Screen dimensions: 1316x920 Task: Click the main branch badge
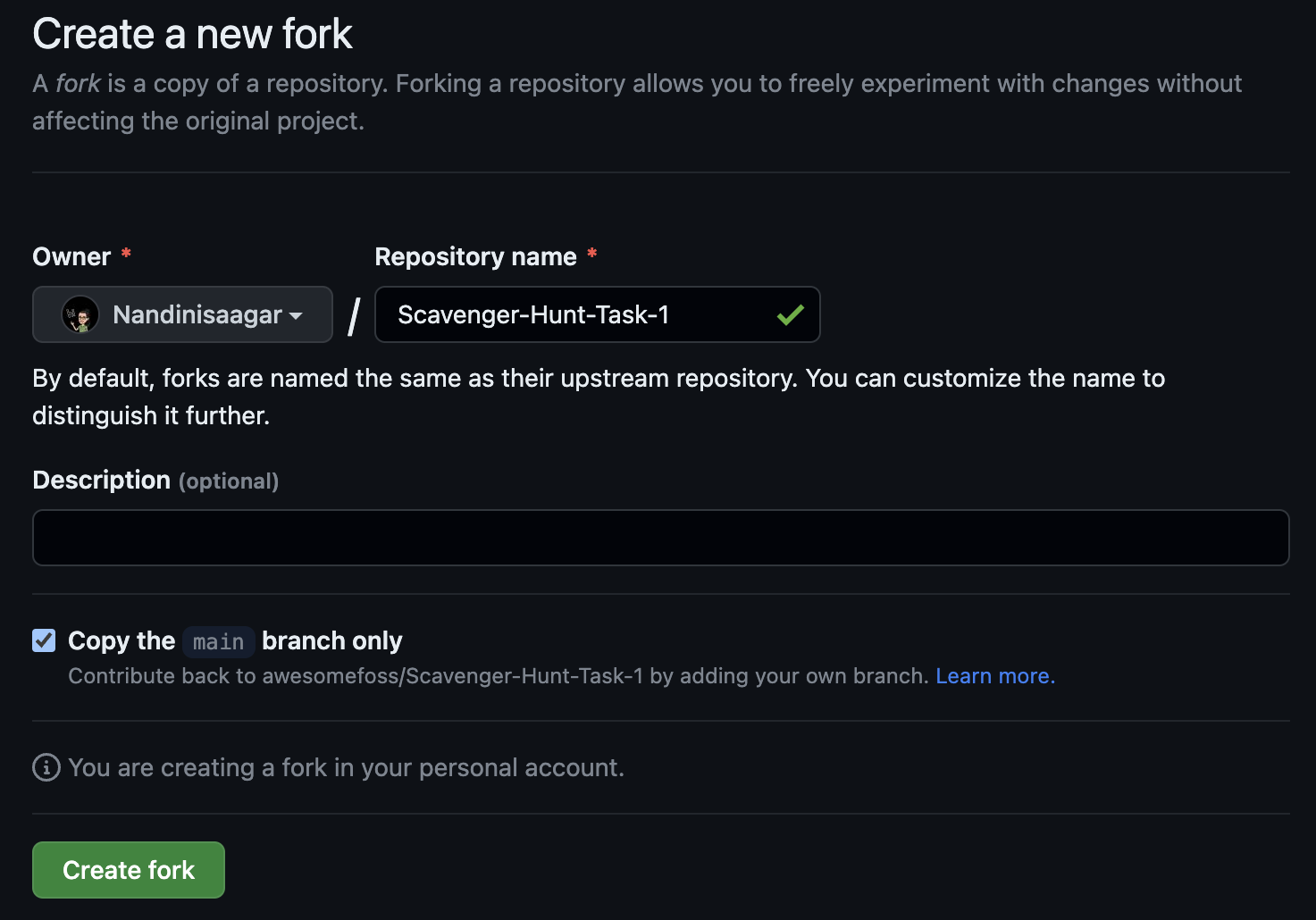218,641
